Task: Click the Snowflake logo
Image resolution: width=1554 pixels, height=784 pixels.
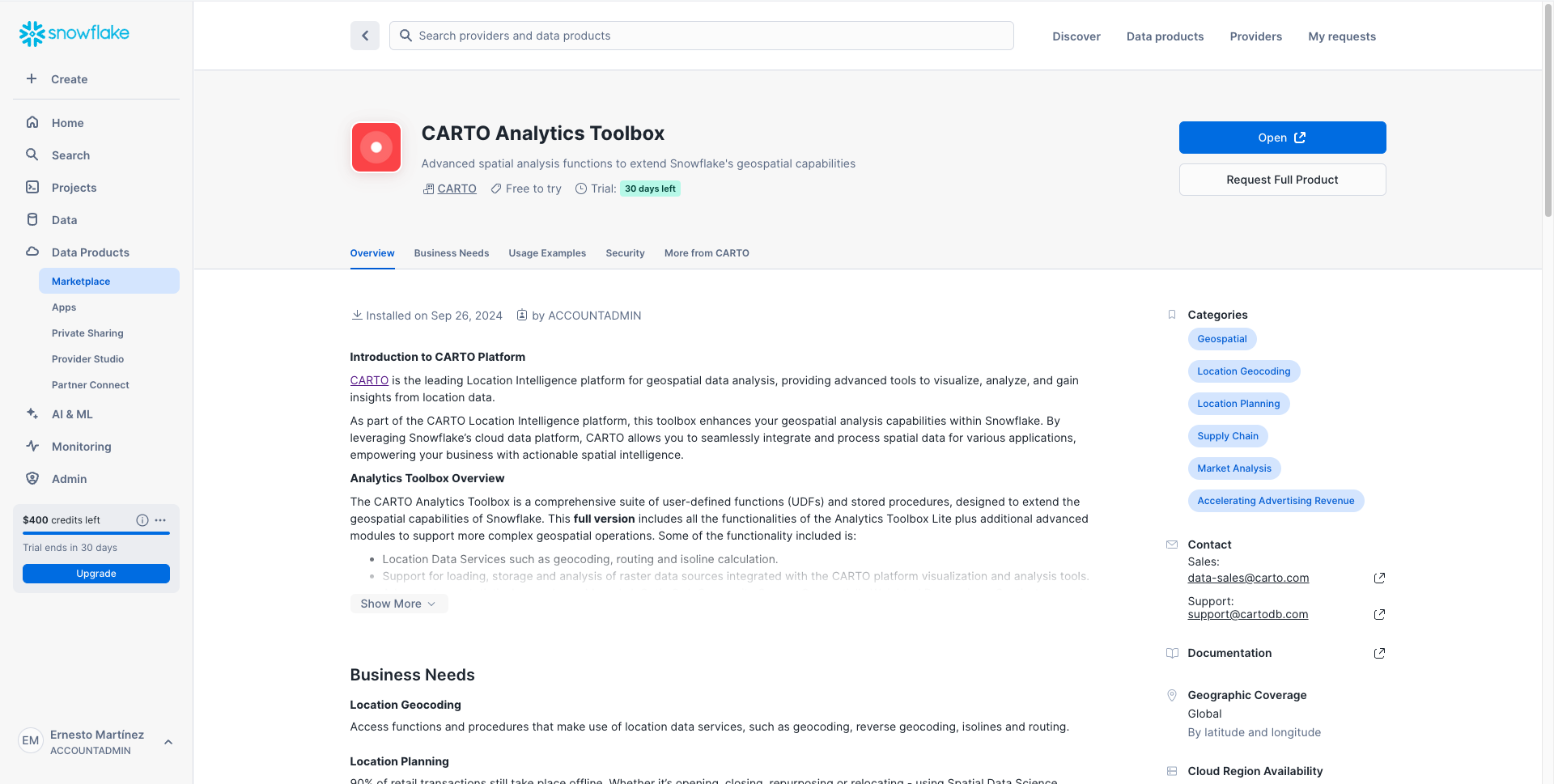Action: click(74, 33)
